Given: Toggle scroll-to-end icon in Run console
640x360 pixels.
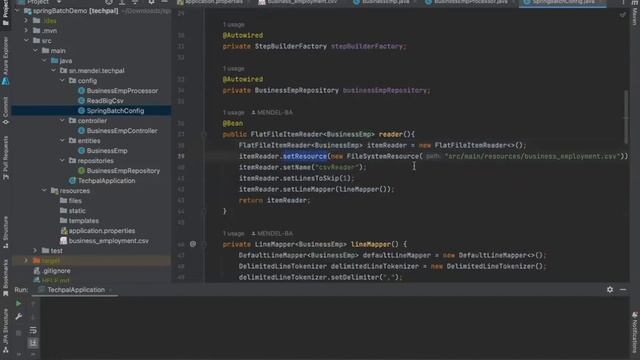Looking at the screenshot, I should [33, 343].
